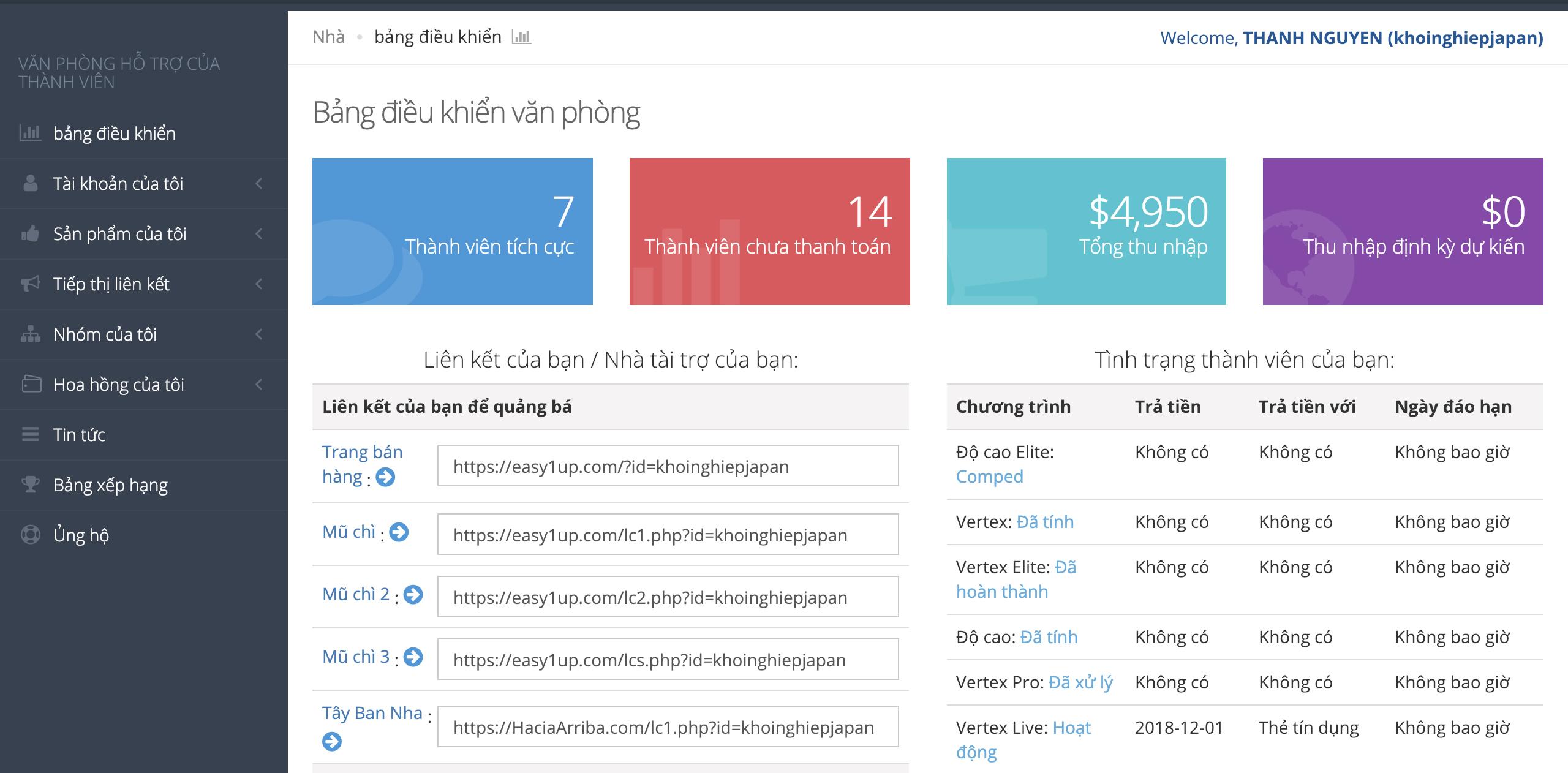This screenshot has width=1568, height=773.
Task: Expand the Tài khoản của tôi submenu
Action: (260, 183)
